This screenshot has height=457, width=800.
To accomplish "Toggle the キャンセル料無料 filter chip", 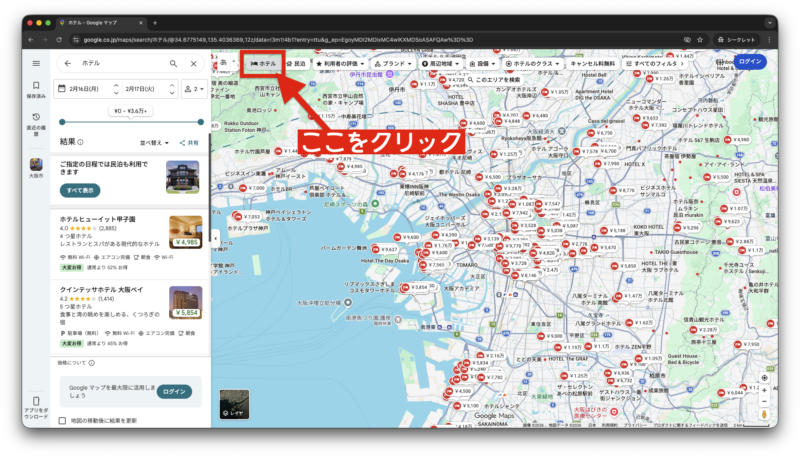I will click(592, 63).
